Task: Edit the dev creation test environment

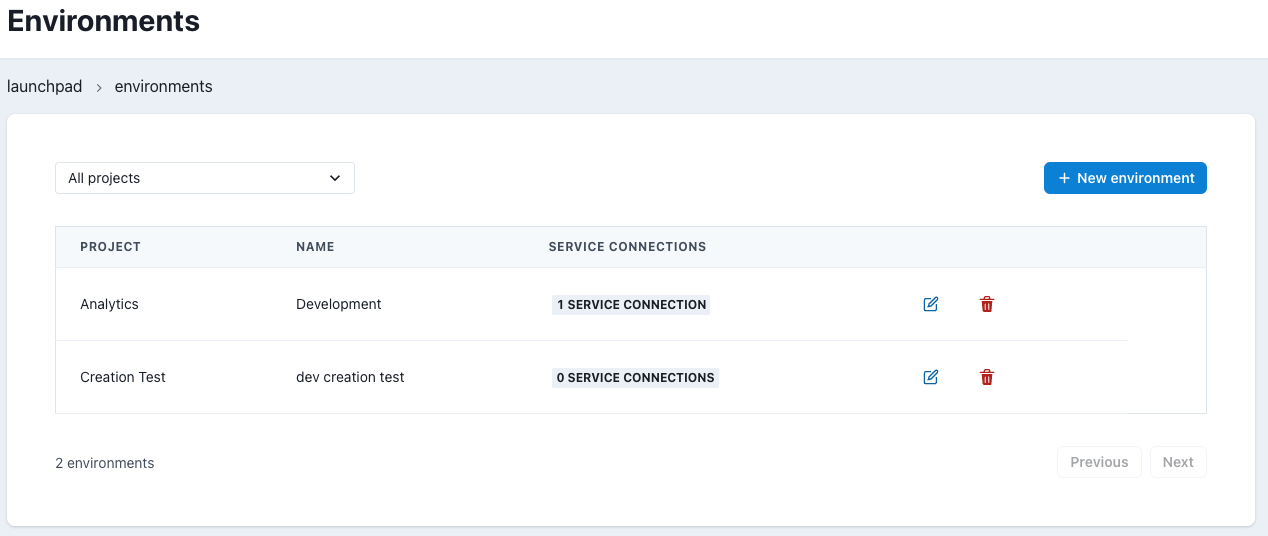Action: pyautogui.click(x=931, y=377)
